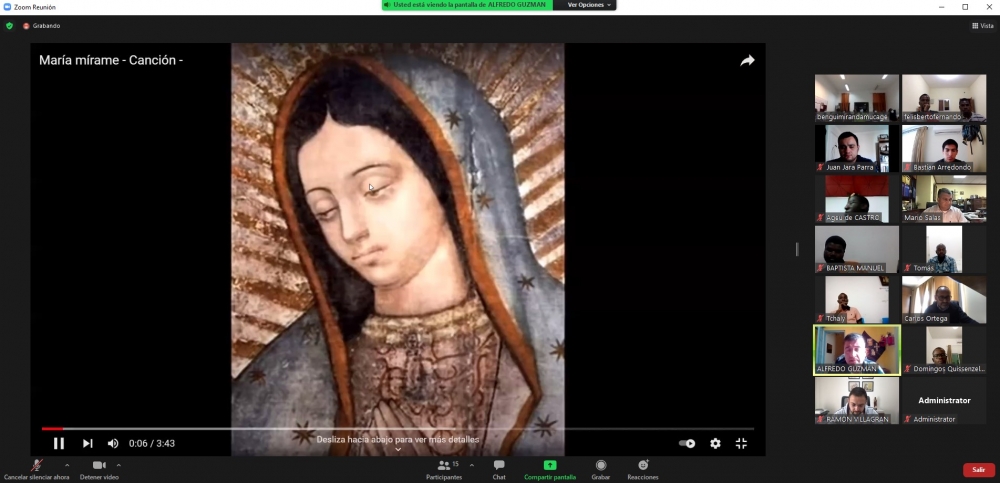This screenshot has width=1000, height=483.
Task: Unmute microphone with Cancelar silenciar ahora
Action: (37, 469)
